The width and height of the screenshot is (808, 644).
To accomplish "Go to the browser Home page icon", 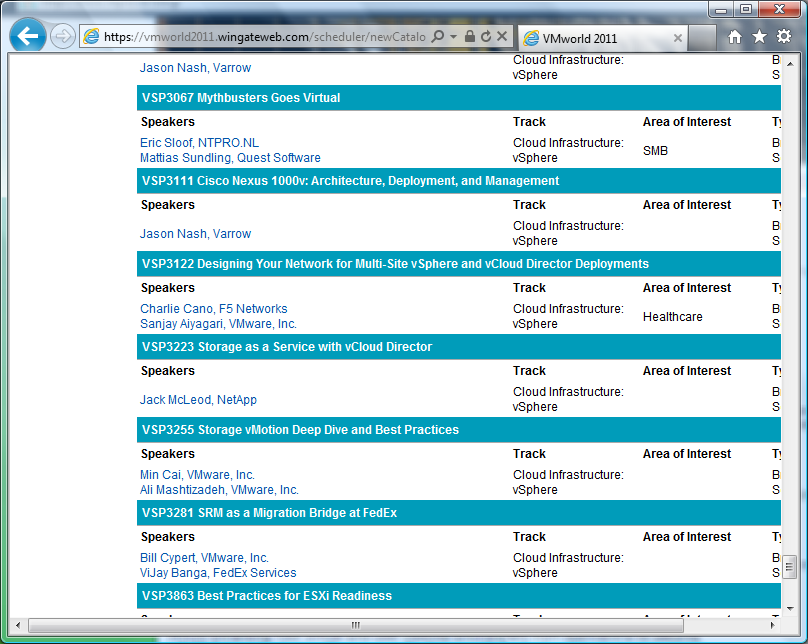I will 735,37.
